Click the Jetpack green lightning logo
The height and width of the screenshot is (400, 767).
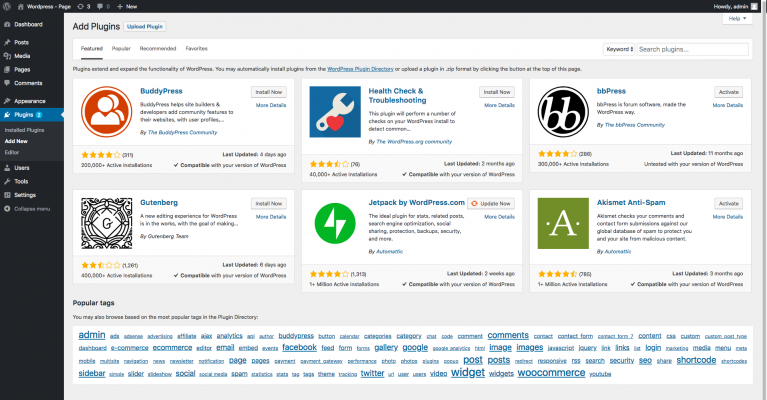(x=335, y=223)
